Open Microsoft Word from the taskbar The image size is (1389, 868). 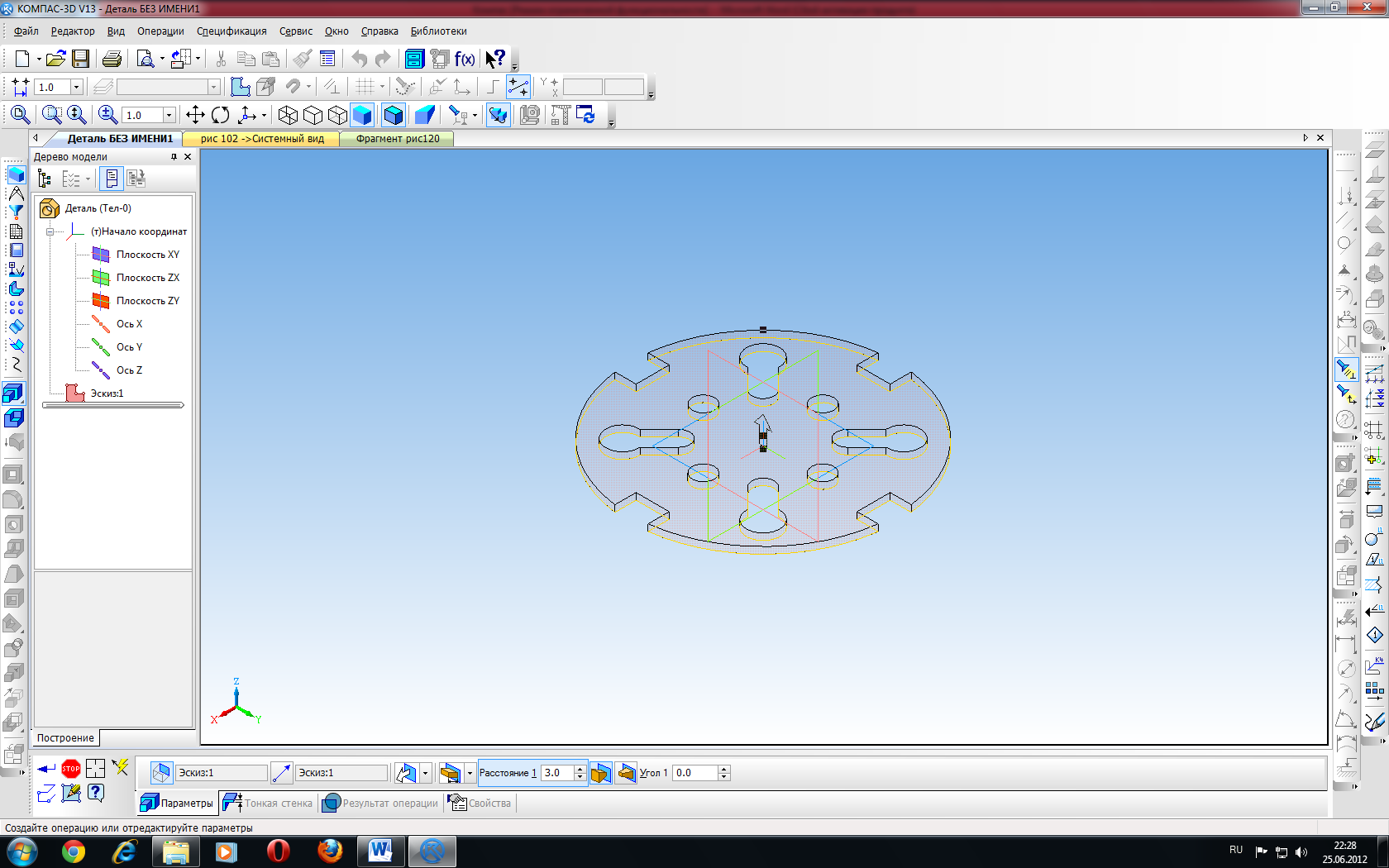[x=380, y=851]
